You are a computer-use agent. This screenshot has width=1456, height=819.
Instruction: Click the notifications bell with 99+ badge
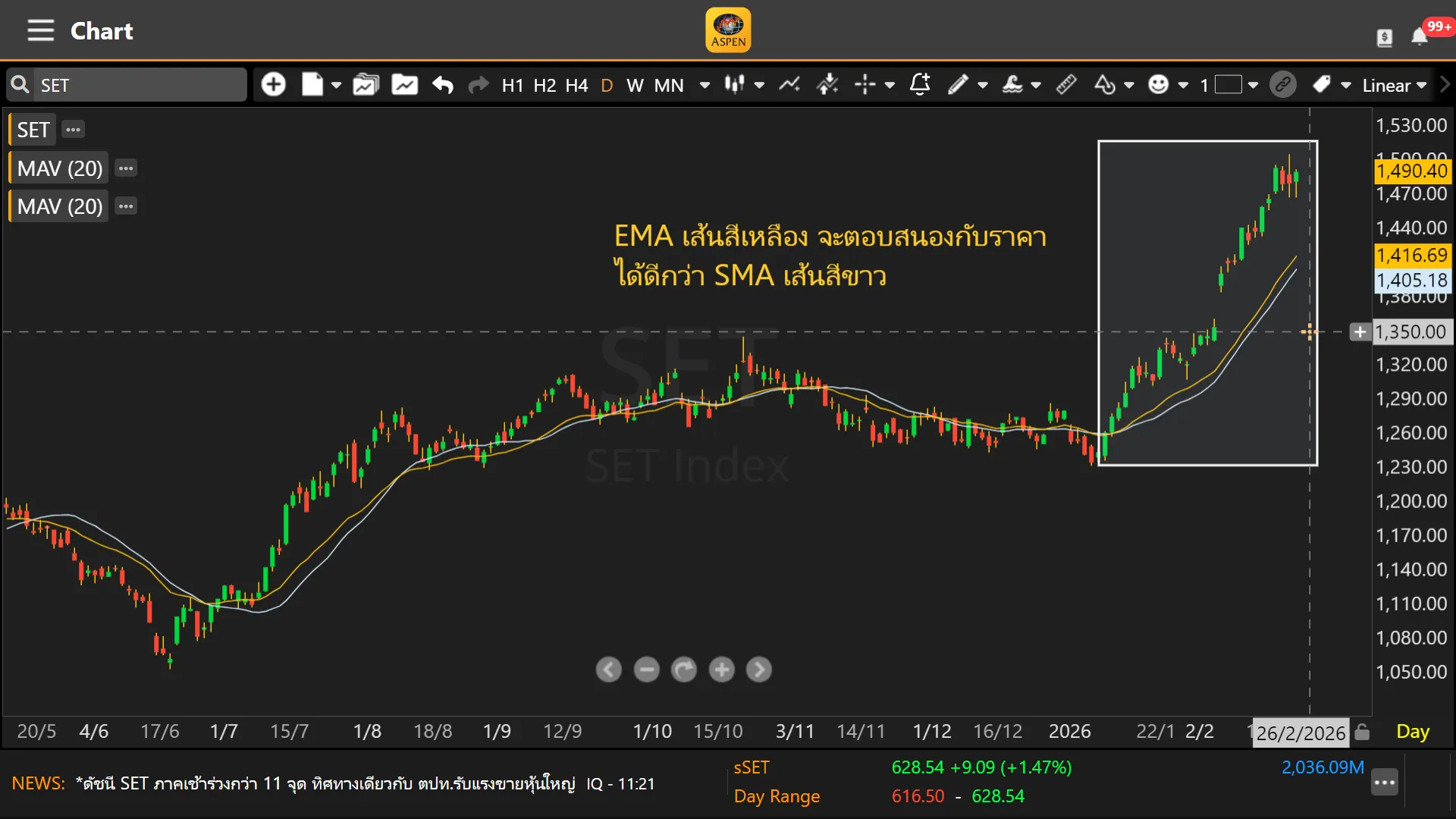tap(1420, 36)
